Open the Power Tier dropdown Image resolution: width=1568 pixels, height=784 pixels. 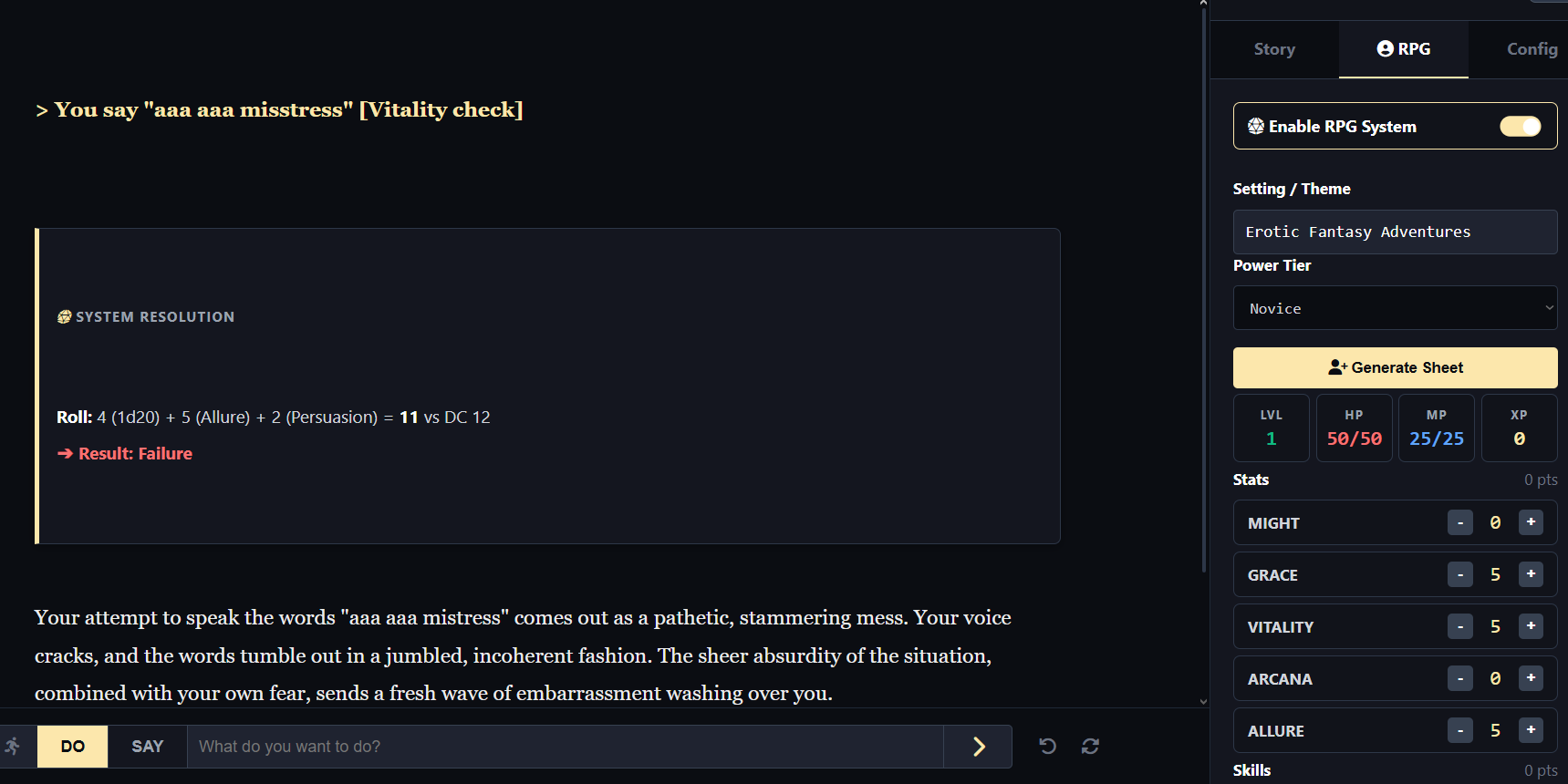tap(1395, 308)
